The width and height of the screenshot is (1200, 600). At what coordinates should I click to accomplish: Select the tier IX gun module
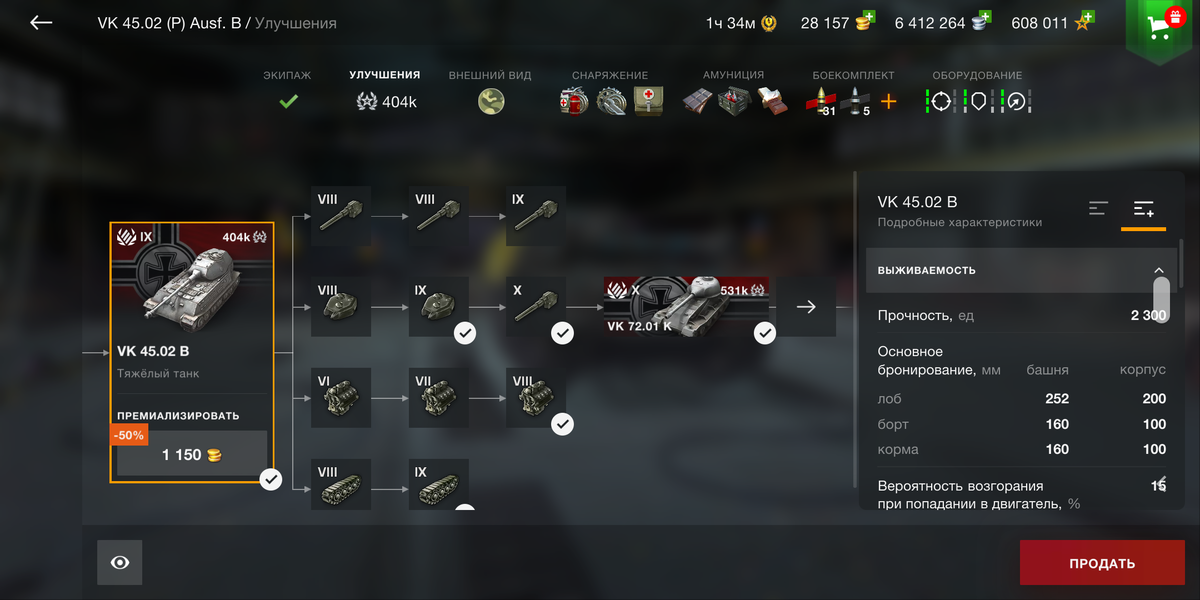click(x=536, y=216)
